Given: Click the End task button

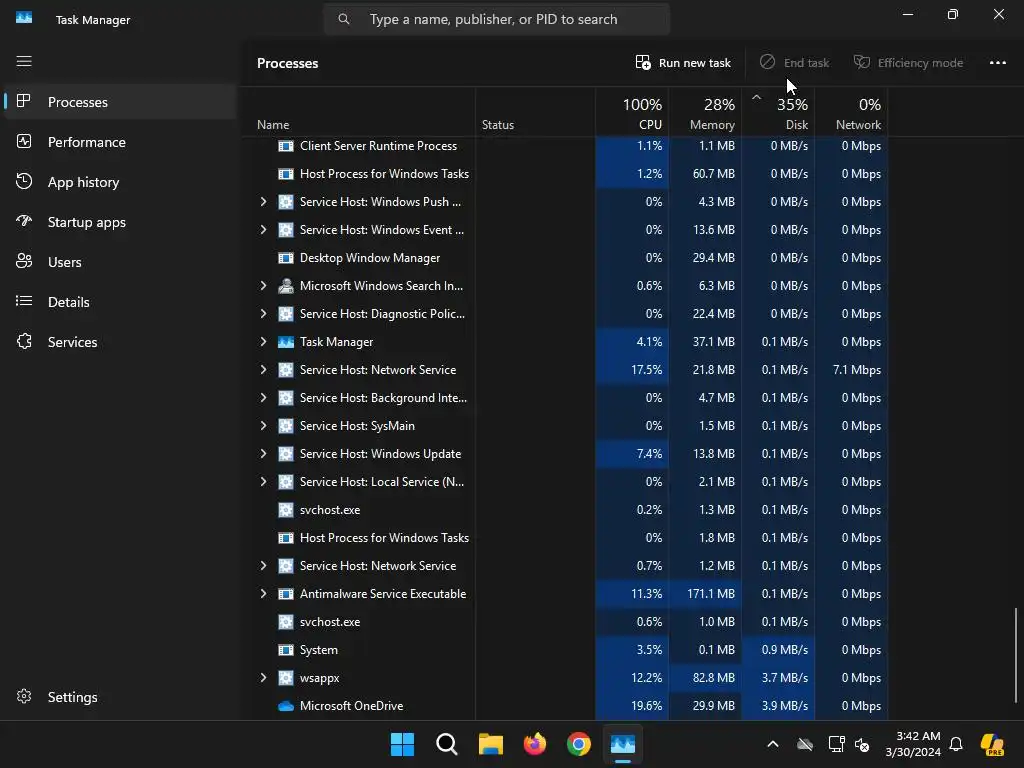Looking at the screenshot, I should (795, 63).
